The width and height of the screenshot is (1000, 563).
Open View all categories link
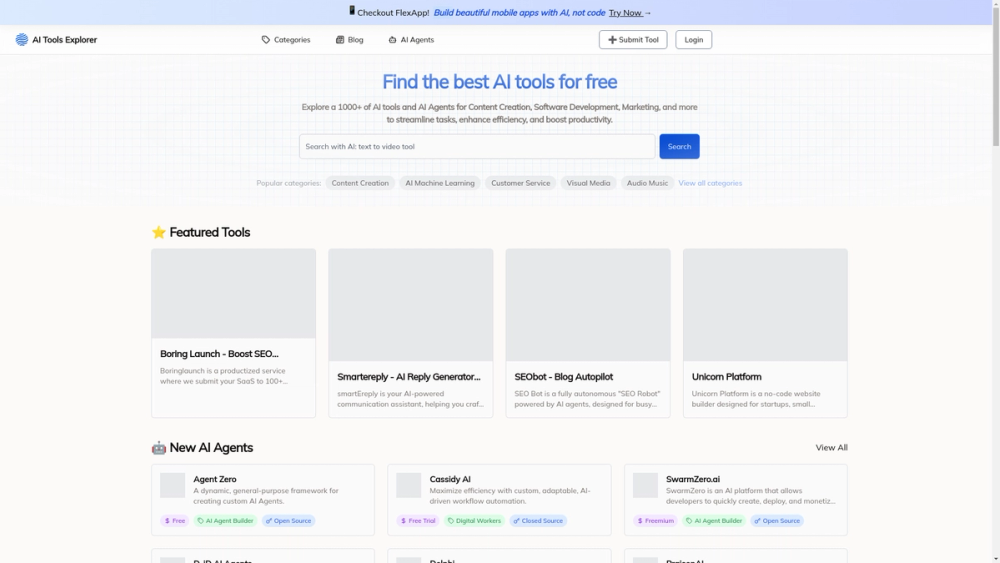point(710,183)
